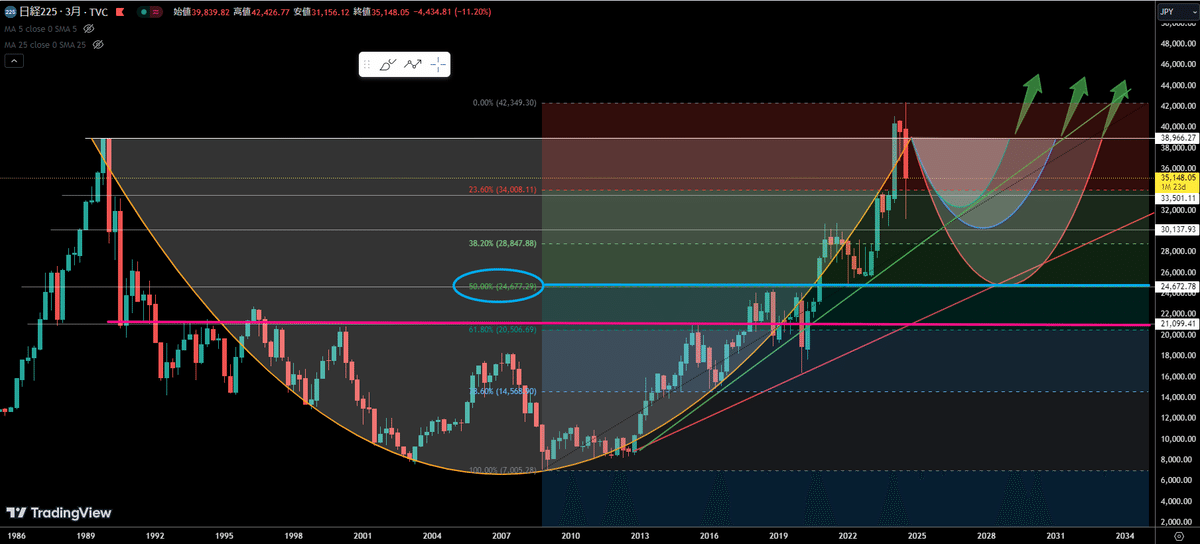Collapse the indicator legend with chevron
1200x544 pixels.
(x=14, y=61)
